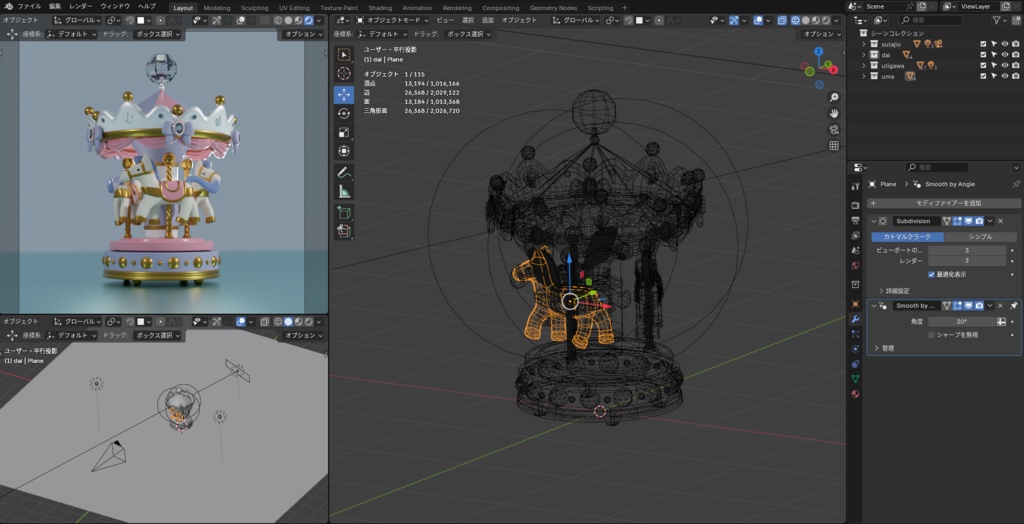Choose the Measure tool in the viewport toolbar

pos(343,191)
